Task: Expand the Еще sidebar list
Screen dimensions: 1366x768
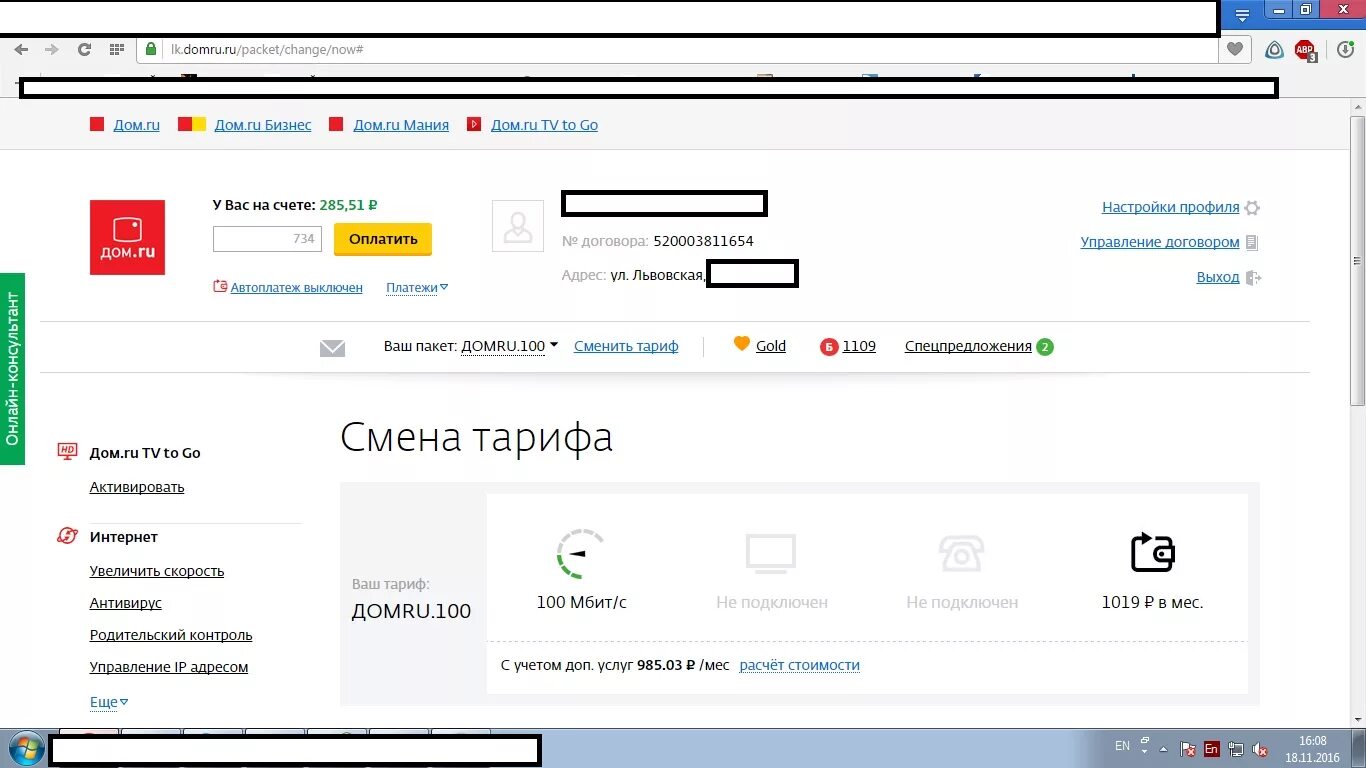Action: tap(109, 702)
